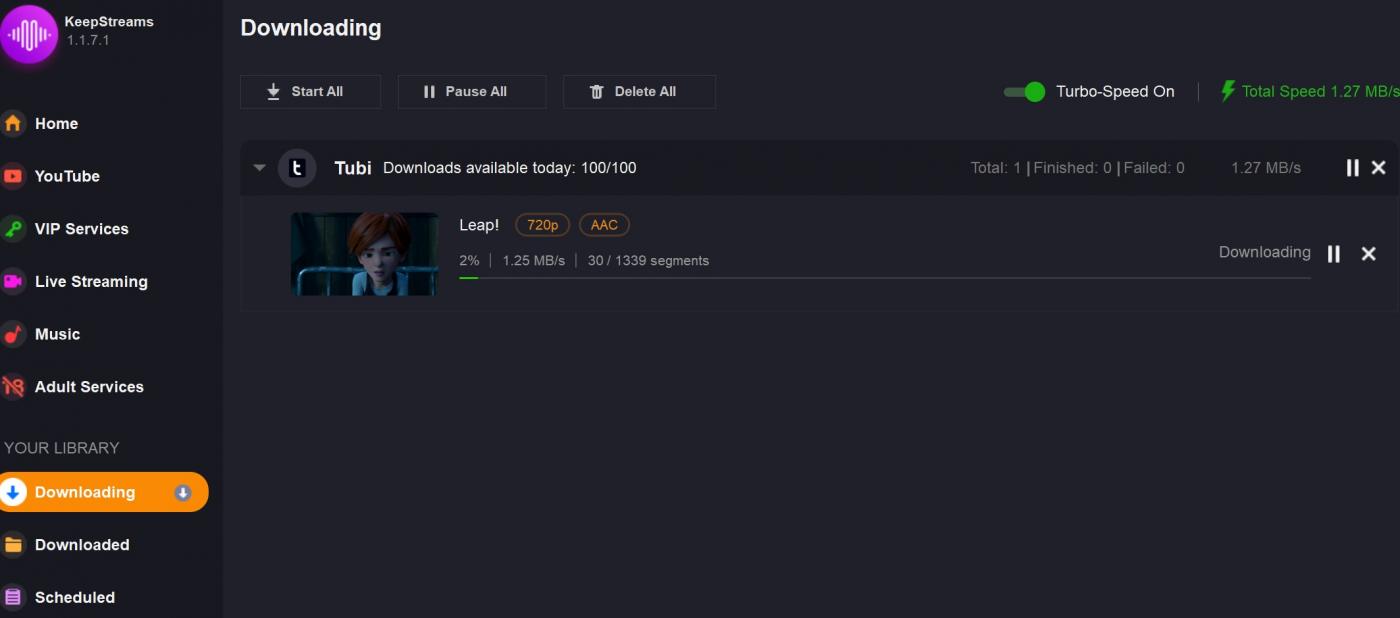Click the Leap! title text

click(x=479, y=225)
